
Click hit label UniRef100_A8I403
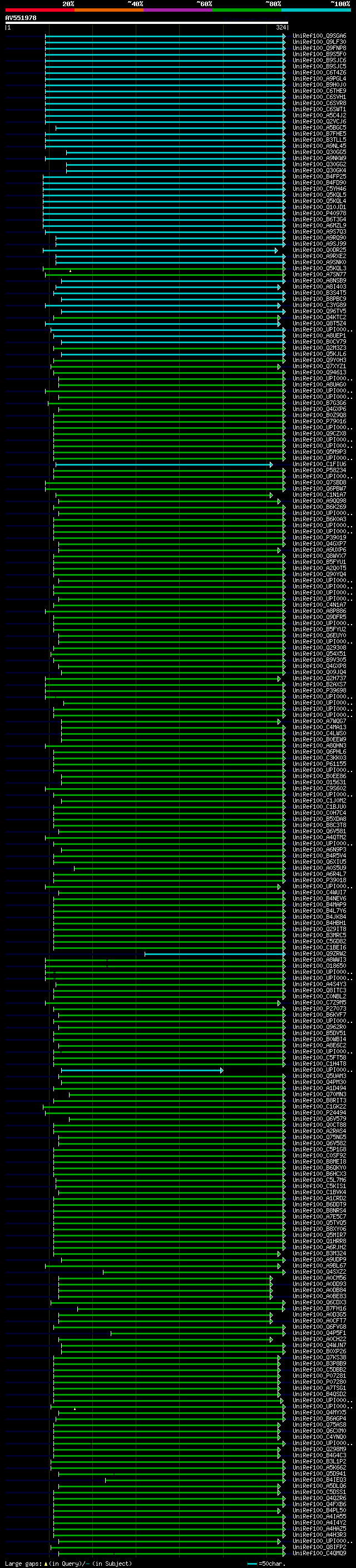[x=319, y=286]
